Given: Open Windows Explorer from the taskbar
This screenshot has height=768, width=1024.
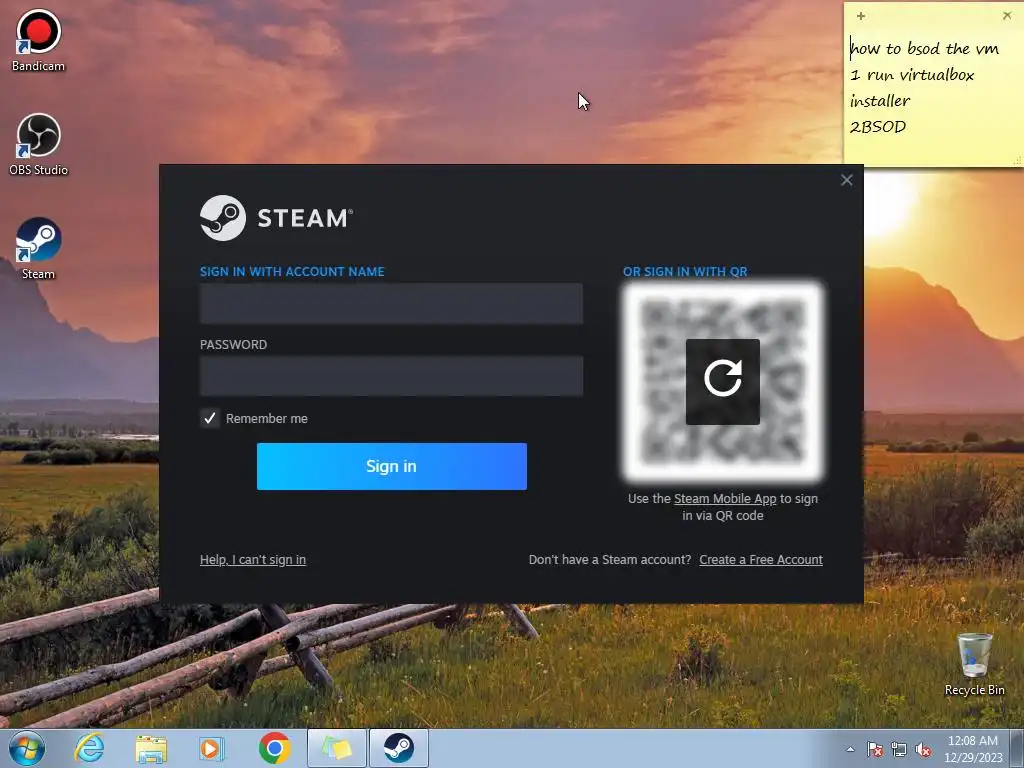Looking at the screenshot, I should pos(151,749).
